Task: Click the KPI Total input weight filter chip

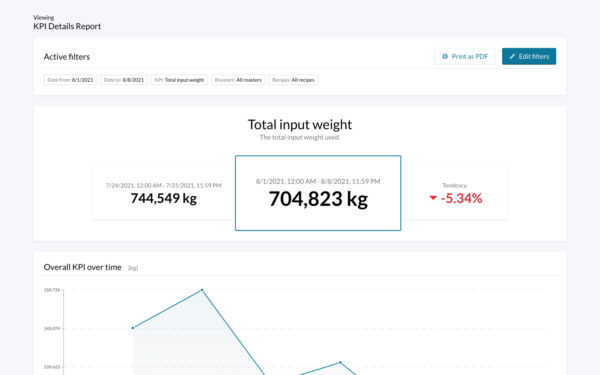Action: click(179, 80)
